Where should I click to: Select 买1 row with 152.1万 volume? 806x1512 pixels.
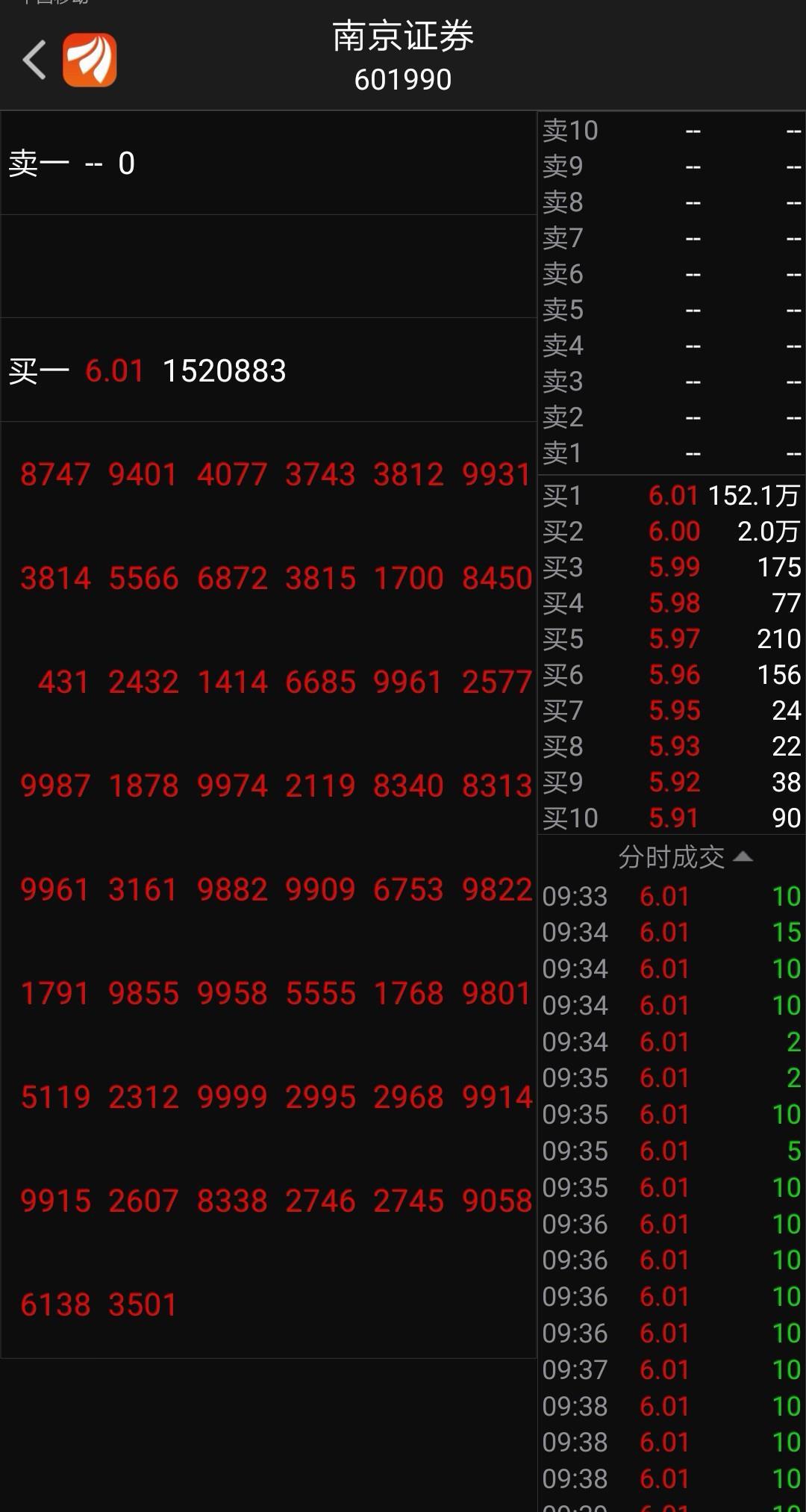click(x=672, y=495)
